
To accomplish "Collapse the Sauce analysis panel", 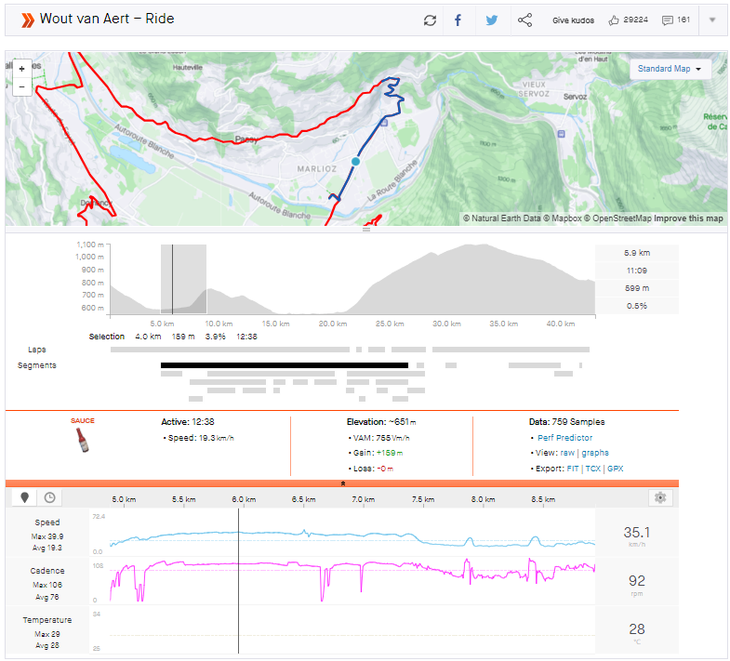I will coord(343,483).
